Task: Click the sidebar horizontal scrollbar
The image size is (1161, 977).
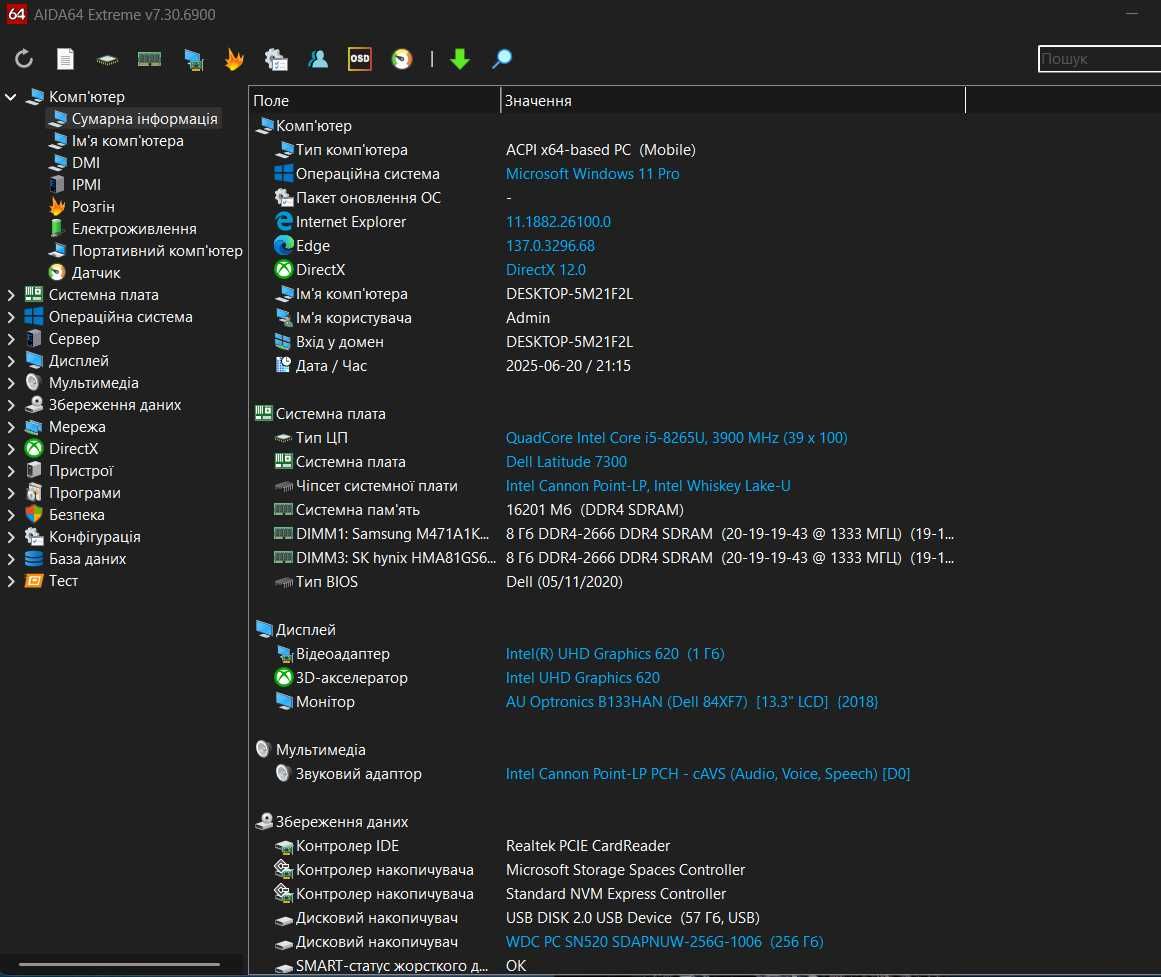Action: [x=119, y=964]
